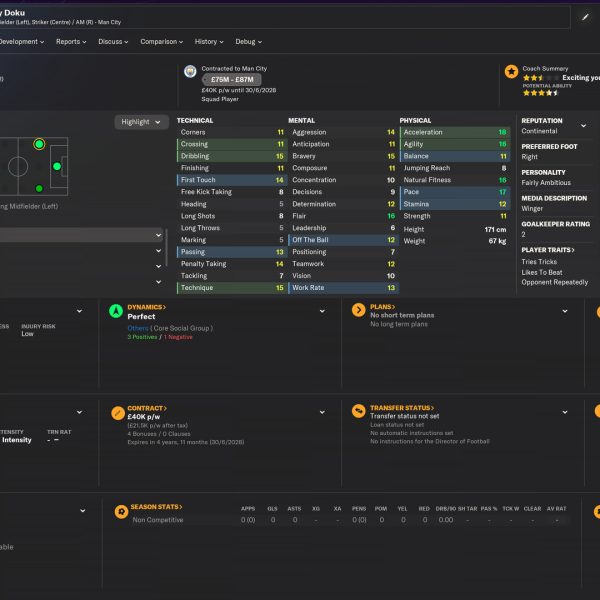The width and height of the screenshot is (600, 600).
Task: Expand the Transfer Status panel chevron
Action: [565, 412]
